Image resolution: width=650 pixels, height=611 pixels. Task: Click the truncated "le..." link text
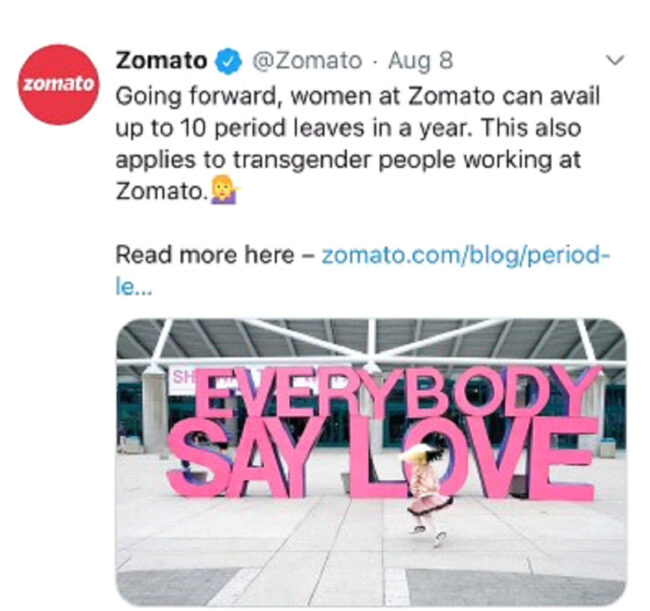[133, 287]
